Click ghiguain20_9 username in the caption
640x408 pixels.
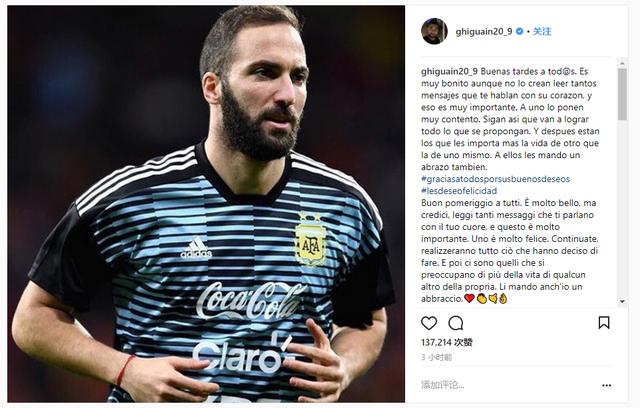pyautogui.click(x=449, y=71)
